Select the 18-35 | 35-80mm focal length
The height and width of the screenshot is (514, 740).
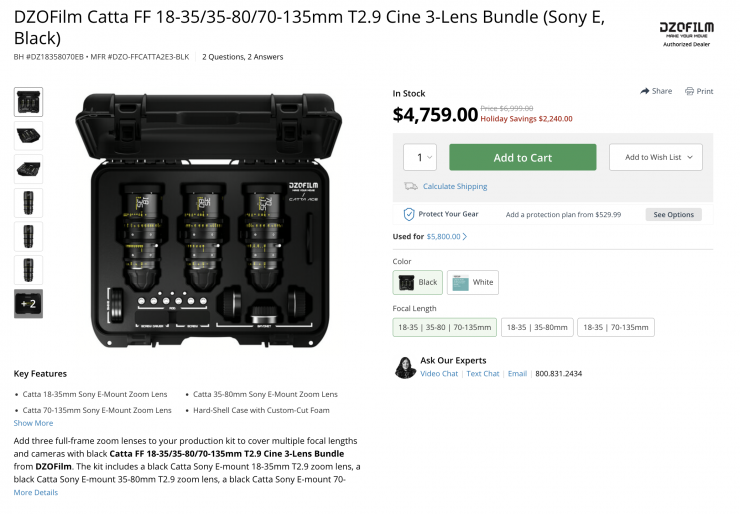click(537, 327)
